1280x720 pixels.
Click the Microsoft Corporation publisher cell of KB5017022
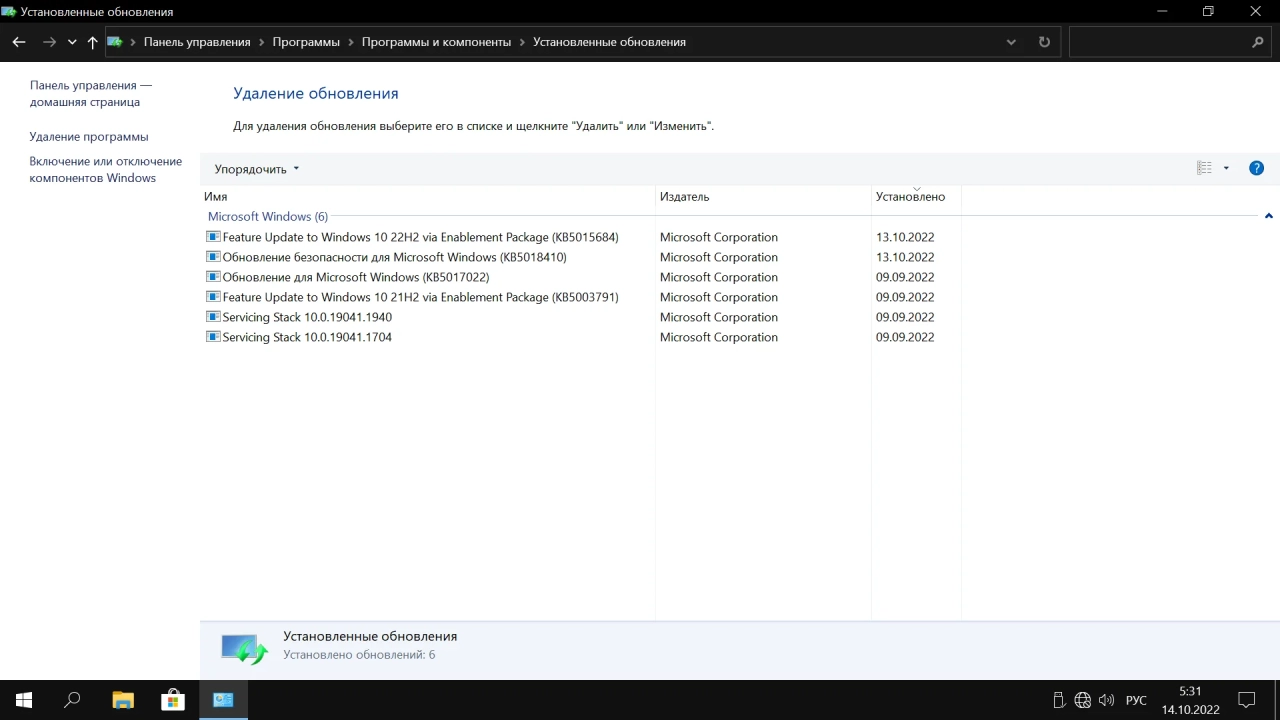point(719,277)
